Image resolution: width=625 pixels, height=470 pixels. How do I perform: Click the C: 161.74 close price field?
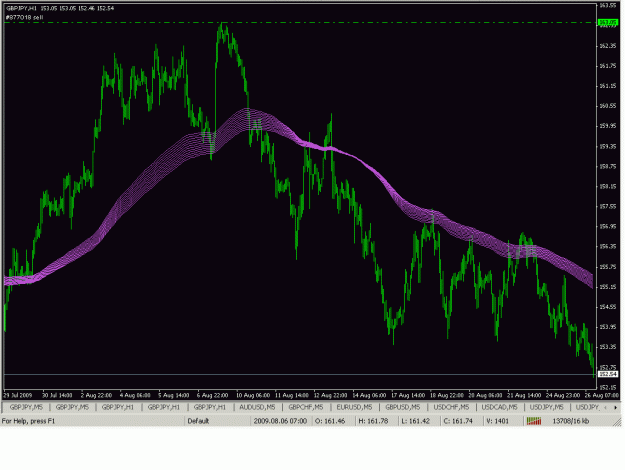point(458,421)
